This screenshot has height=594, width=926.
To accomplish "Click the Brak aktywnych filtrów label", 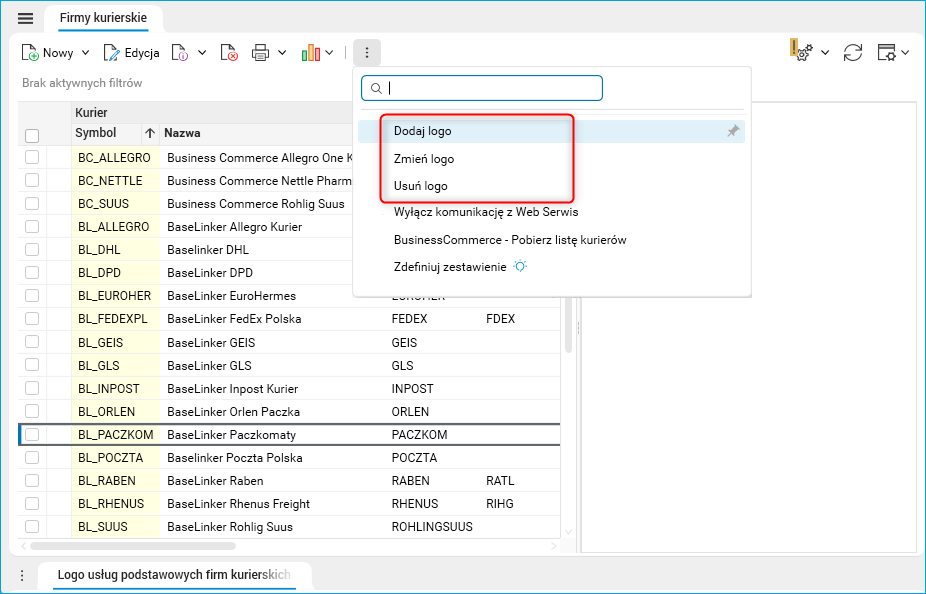I will click(82, 83).
